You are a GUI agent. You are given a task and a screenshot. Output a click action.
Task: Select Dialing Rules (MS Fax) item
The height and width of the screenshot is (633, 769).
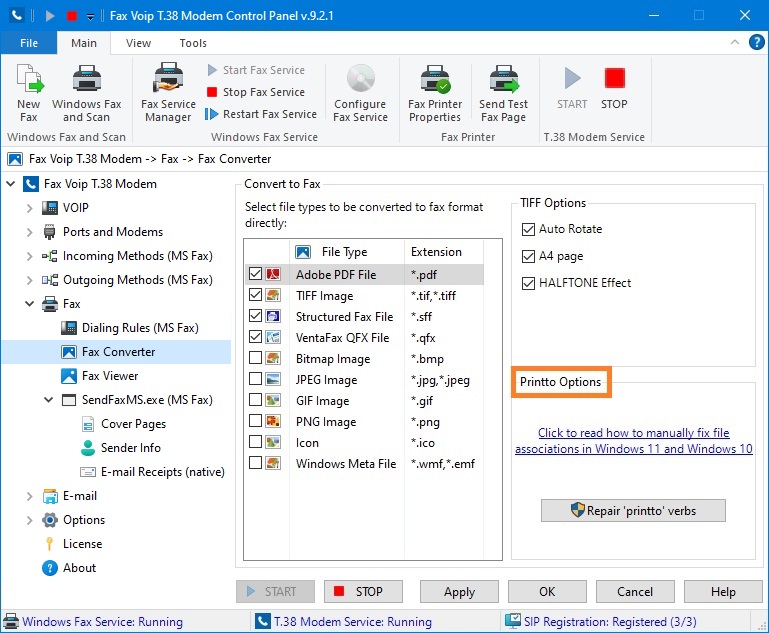[x=130, y=328]
